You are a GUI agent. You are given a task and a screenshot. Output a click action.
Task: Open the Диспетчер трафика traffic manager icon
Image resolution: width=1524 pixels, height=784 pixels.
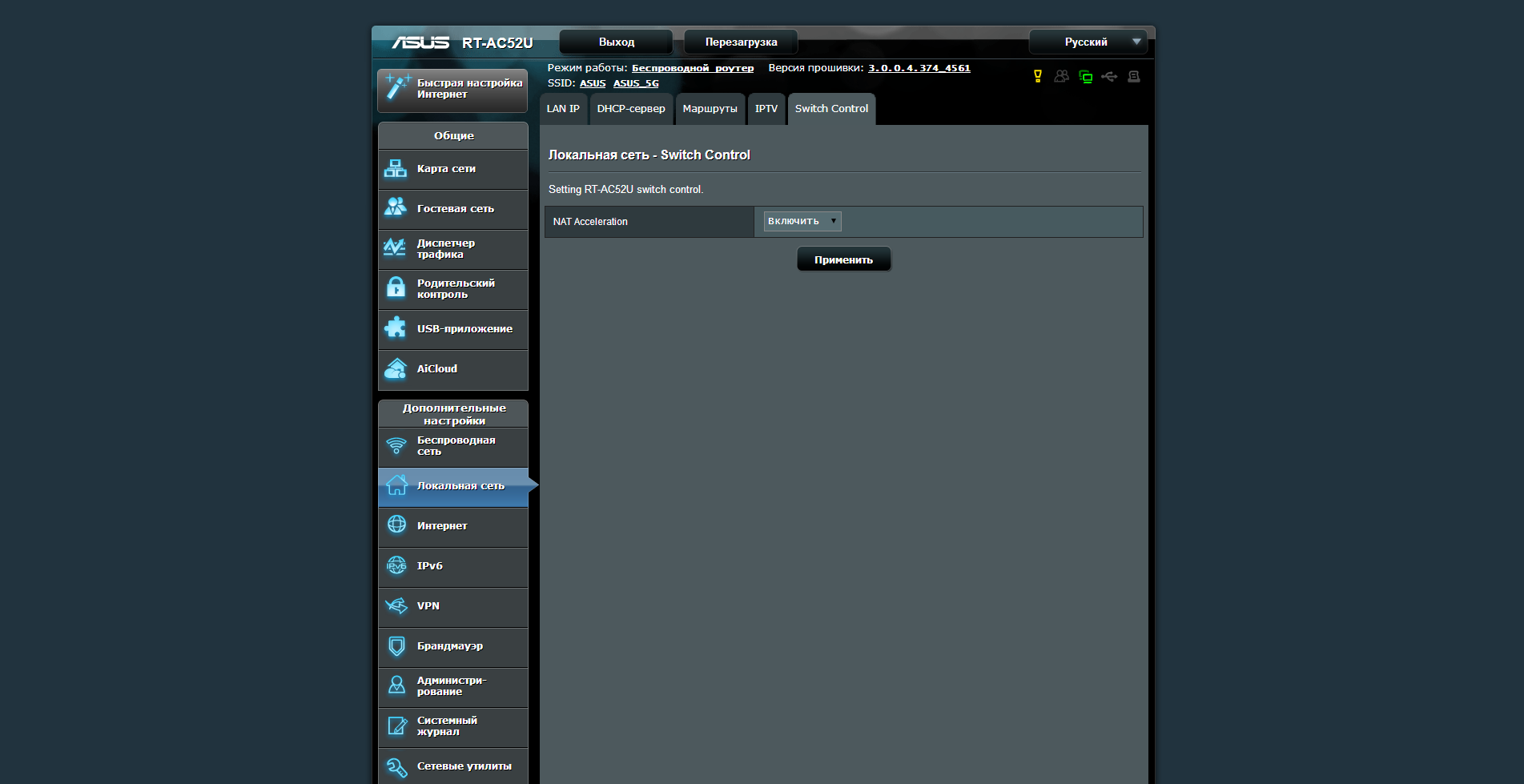click(395, 247)
